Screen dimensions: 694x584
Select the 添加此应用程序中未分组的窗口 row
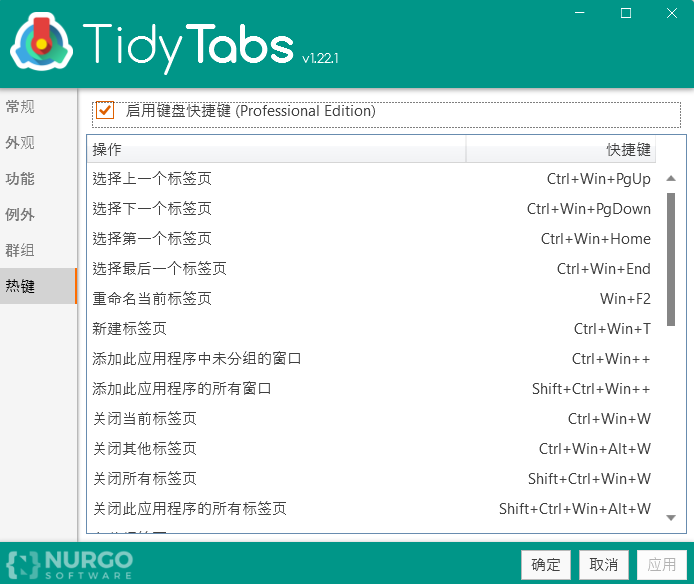point(371,359)
